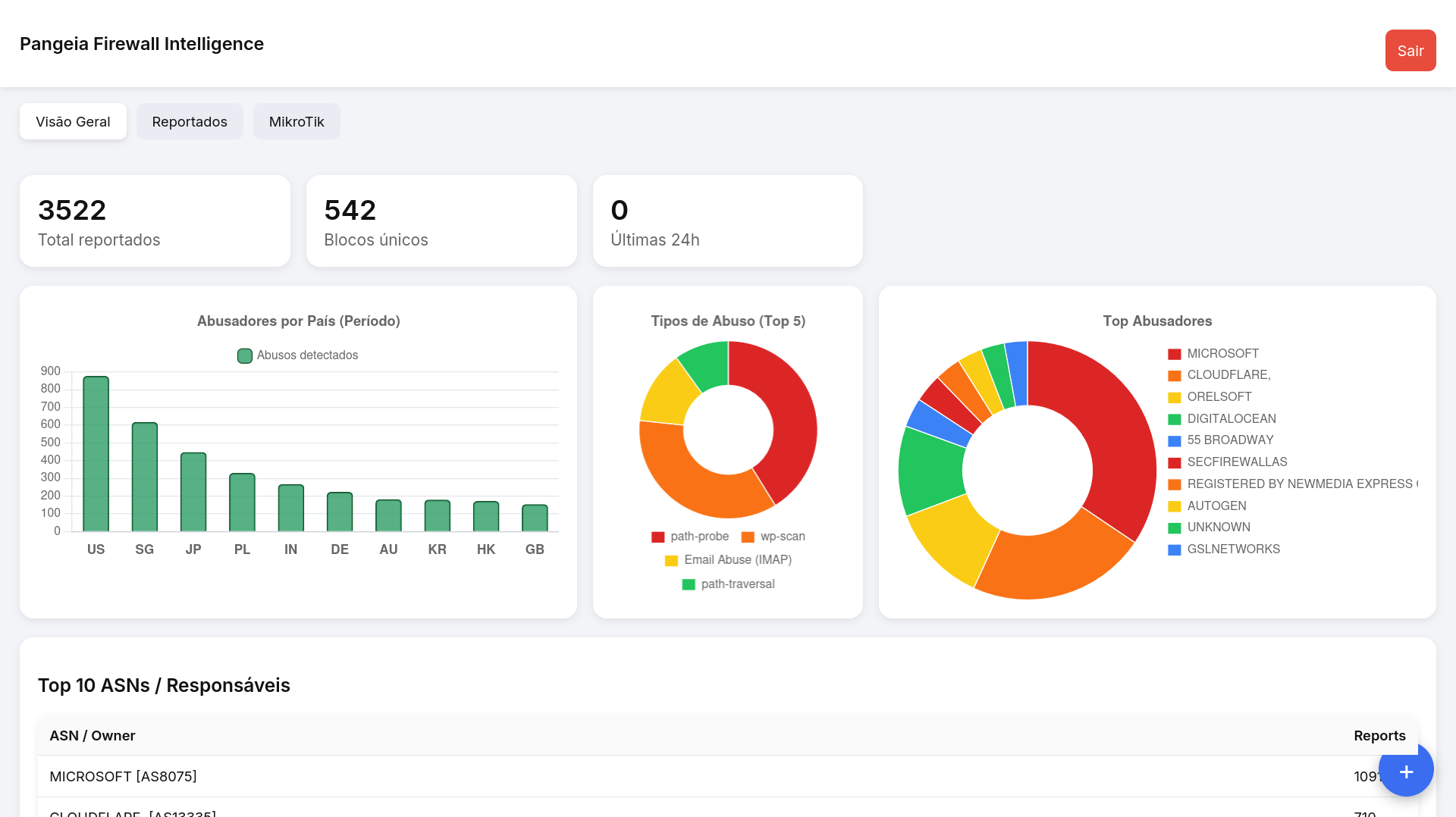Hide Email Abuse (IMAP) legend entry
Image resolution: width=1456 pixels, height=817 pixels.
click(728, 560)
